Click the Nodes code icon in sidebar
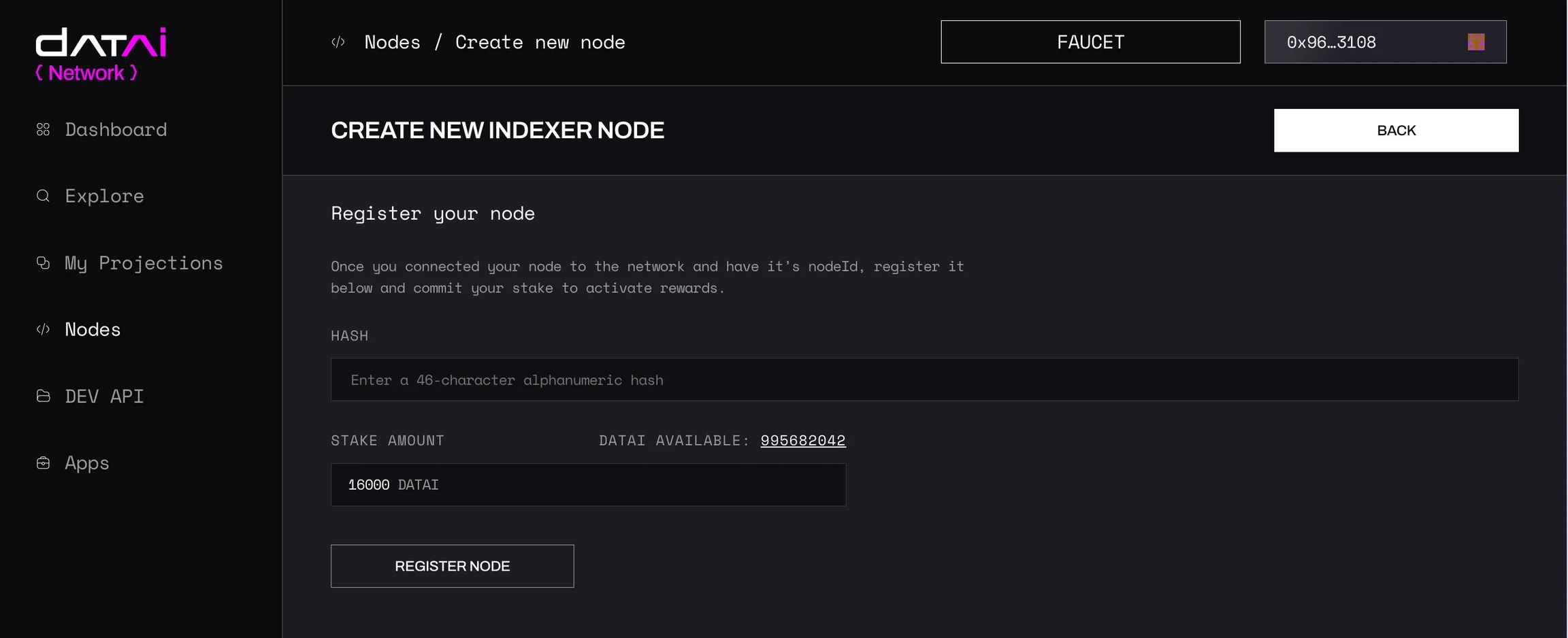 [44, 329]
